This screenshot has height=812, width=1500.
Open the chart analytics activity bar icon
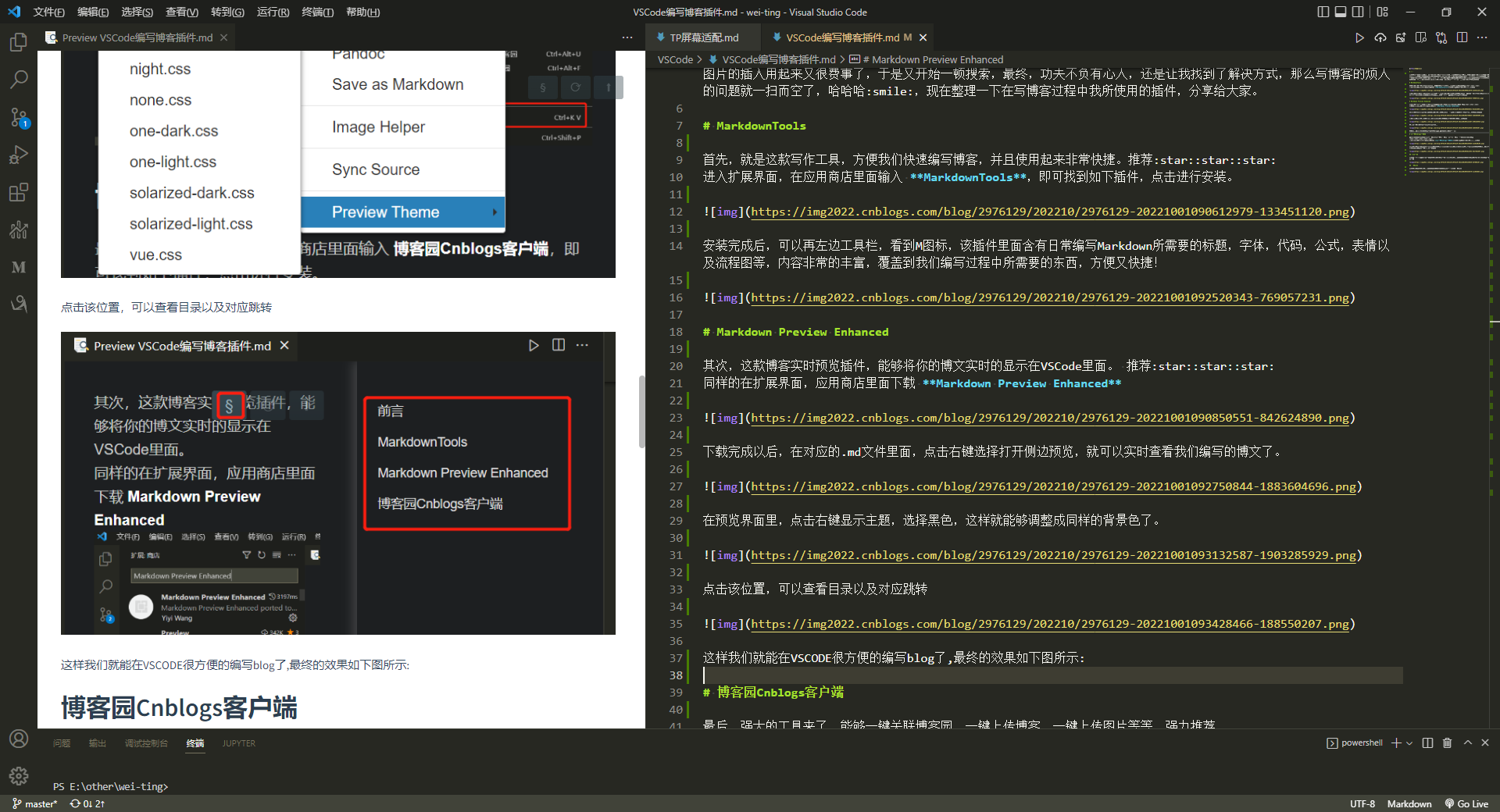pyautogui.click(x=19, y=230)
